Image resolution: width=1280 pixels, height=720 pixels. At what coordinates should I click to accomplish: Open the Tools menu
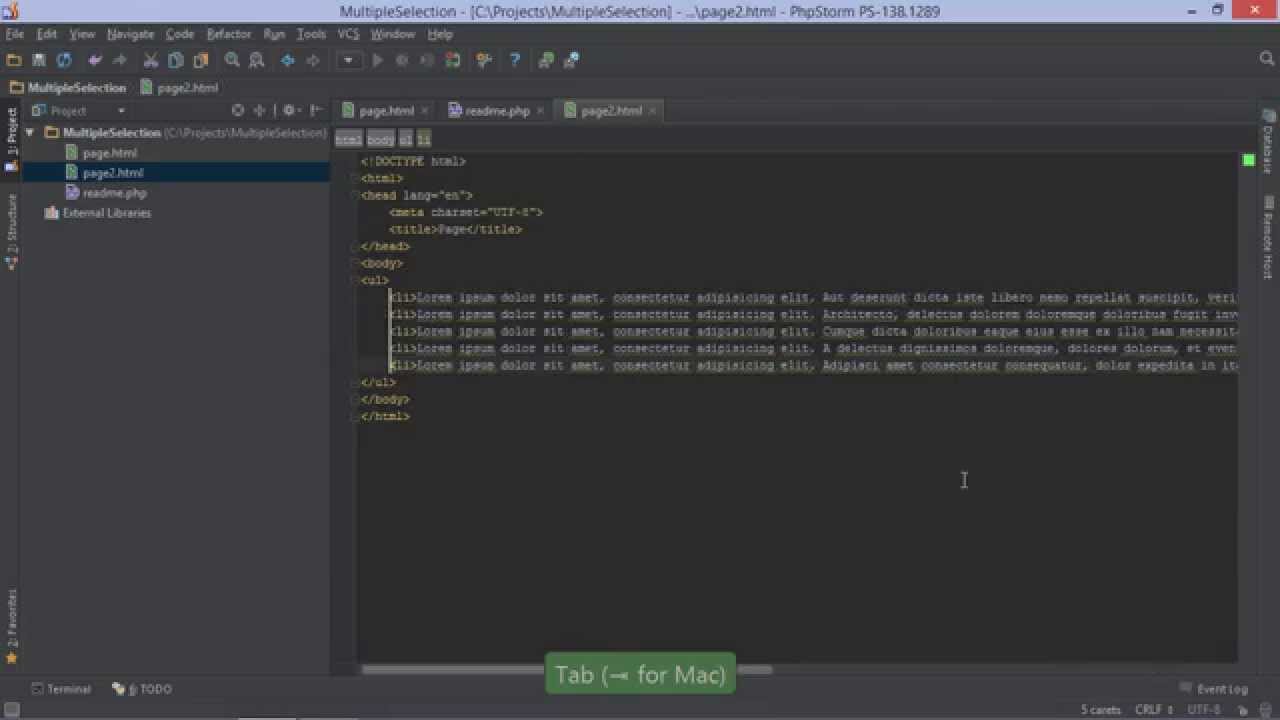[311, 34]
